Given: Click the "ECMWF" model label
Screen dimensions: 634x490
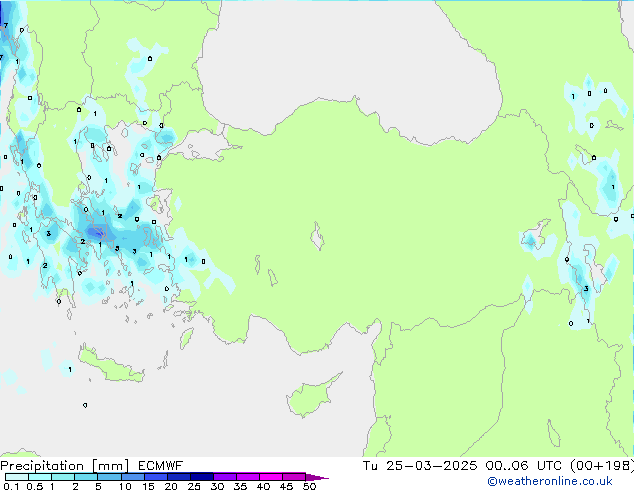Looking at the screenshot, I should [x=161, y=466].
